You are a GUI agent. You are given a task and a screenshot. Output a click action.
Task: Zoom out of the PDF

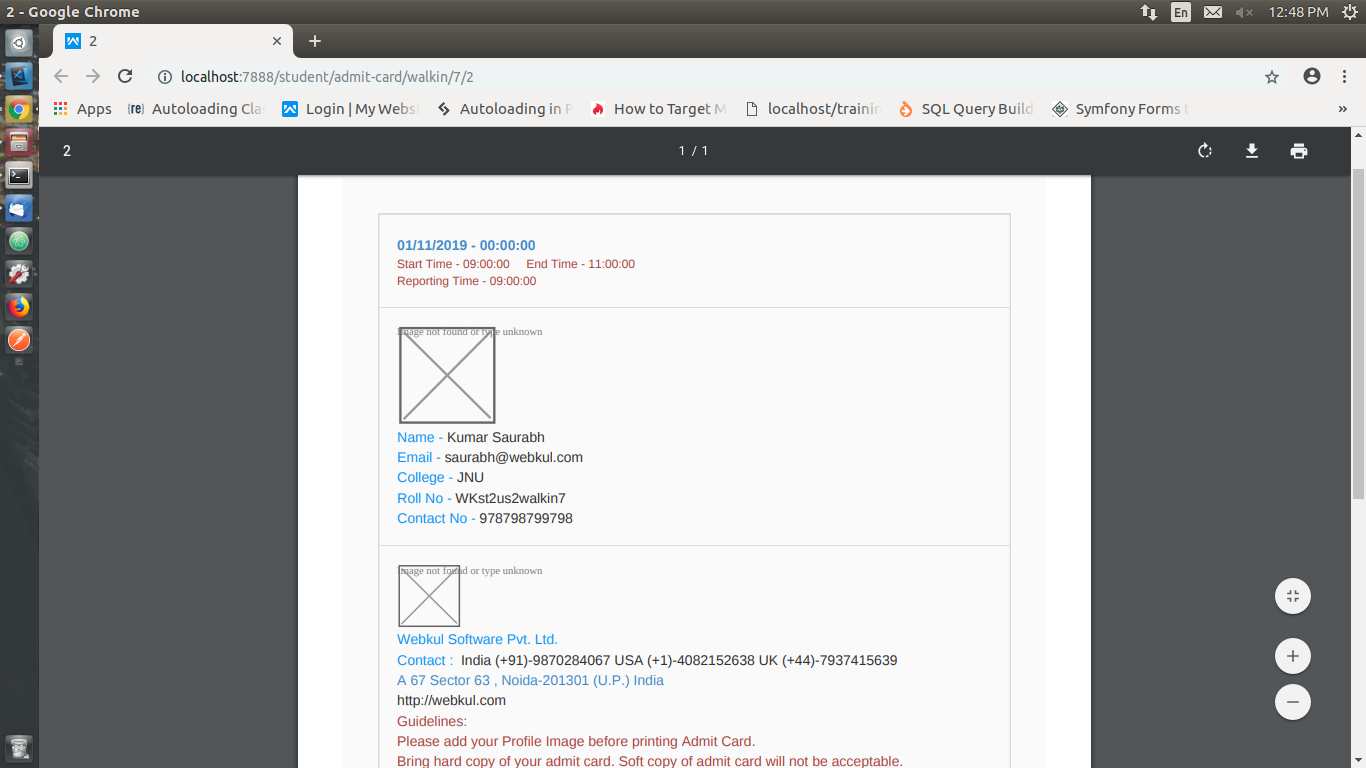click(1292, 701)
